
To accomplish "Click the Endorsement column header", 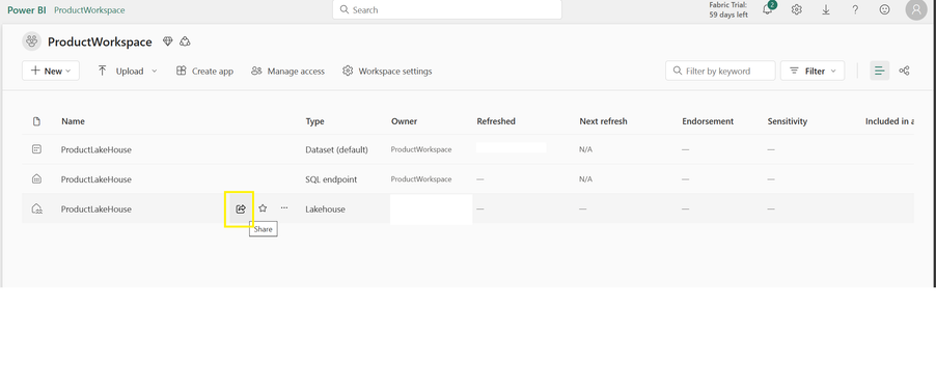I will [x=708, y=121].
